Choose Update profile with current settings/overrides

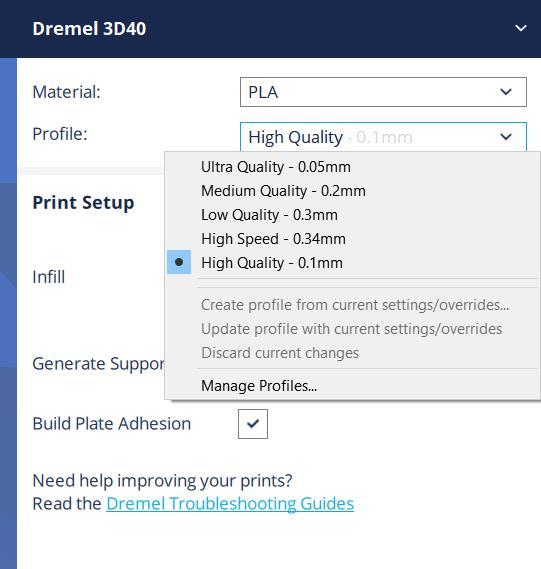coord(353,329)
